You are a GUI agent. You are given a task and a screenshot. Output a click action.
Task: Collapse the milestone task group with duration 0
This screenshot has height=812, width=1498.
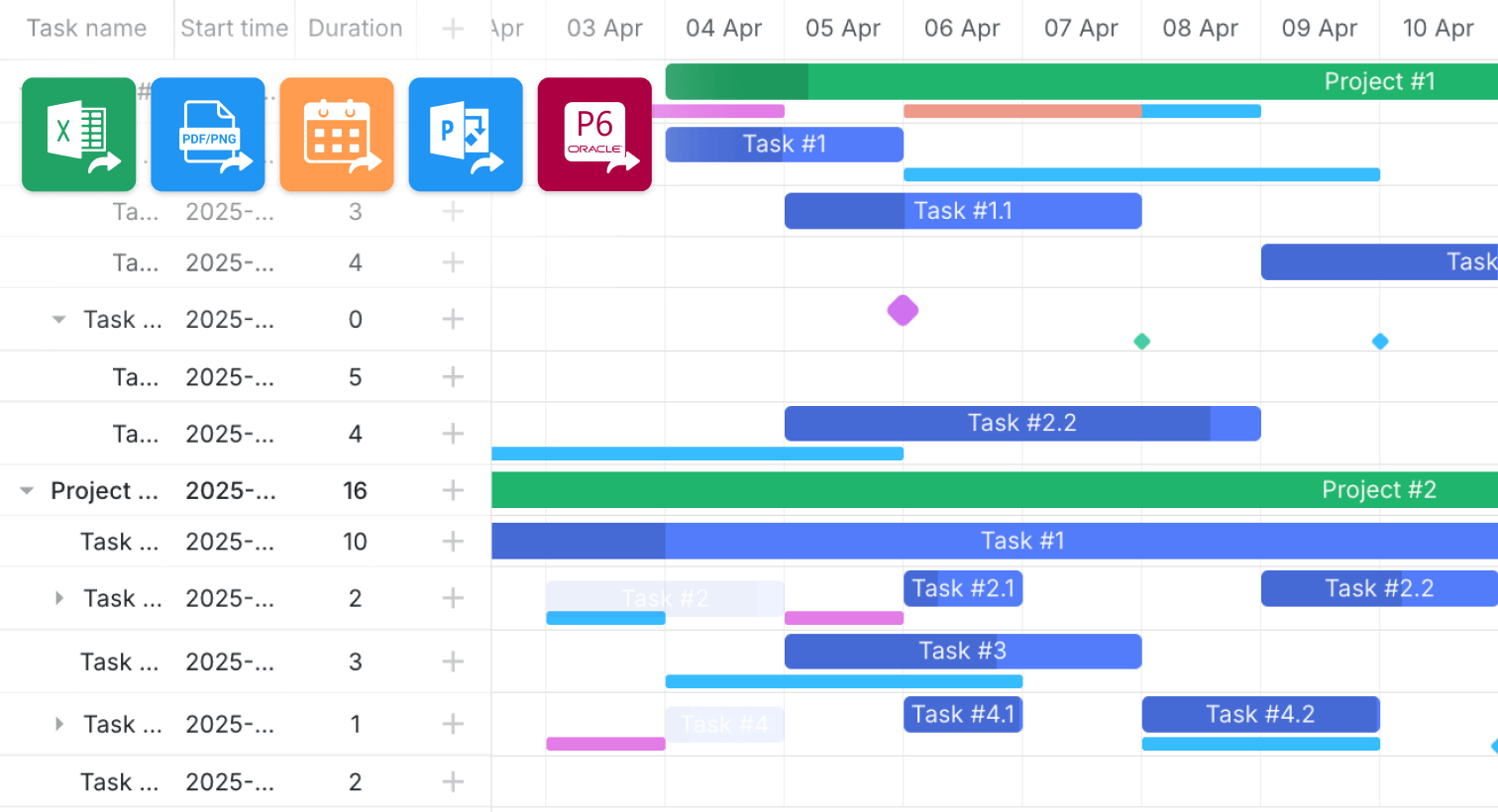tap(57, 319)
